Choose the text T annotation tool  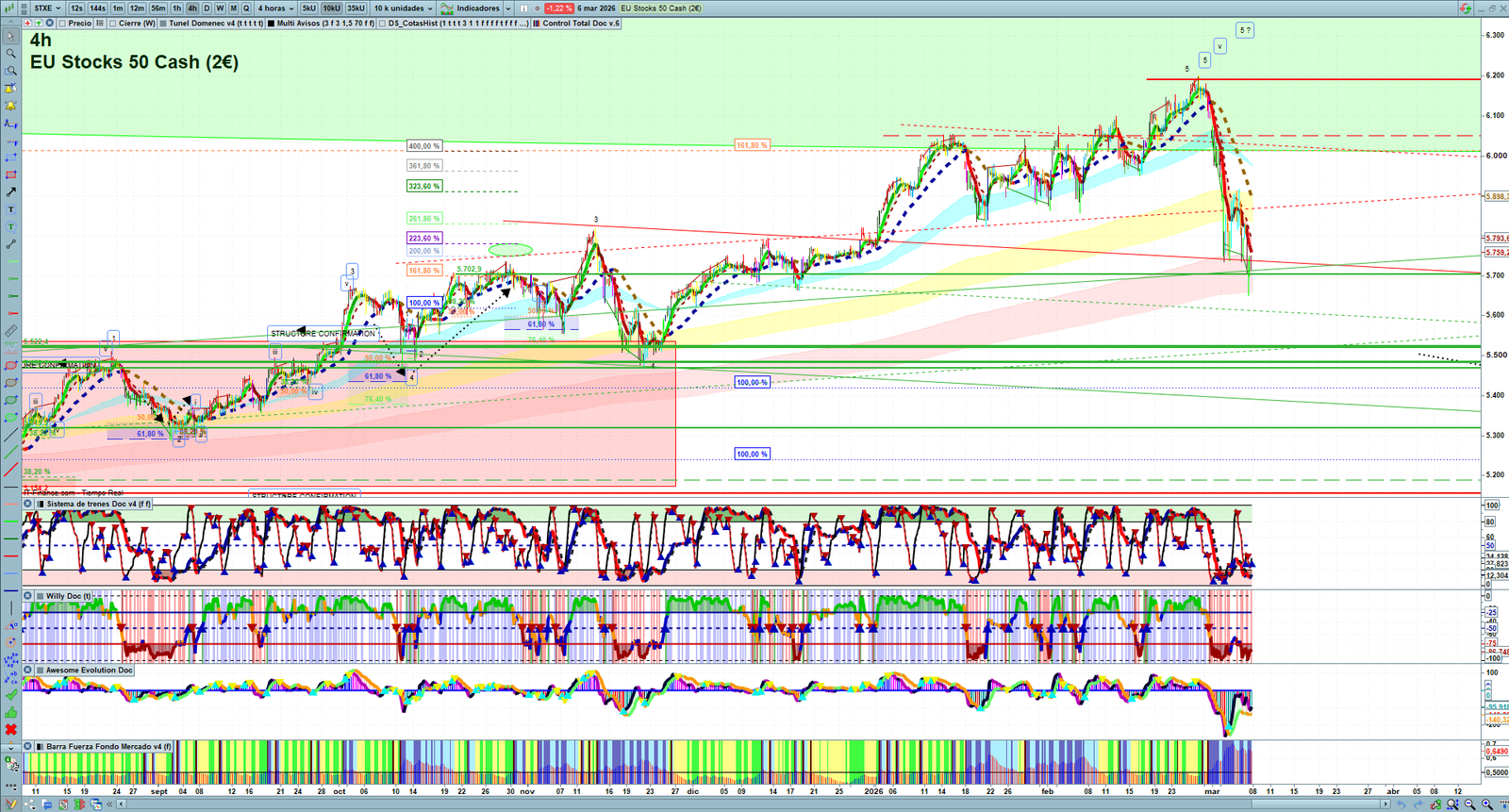(x=10, y=209)
